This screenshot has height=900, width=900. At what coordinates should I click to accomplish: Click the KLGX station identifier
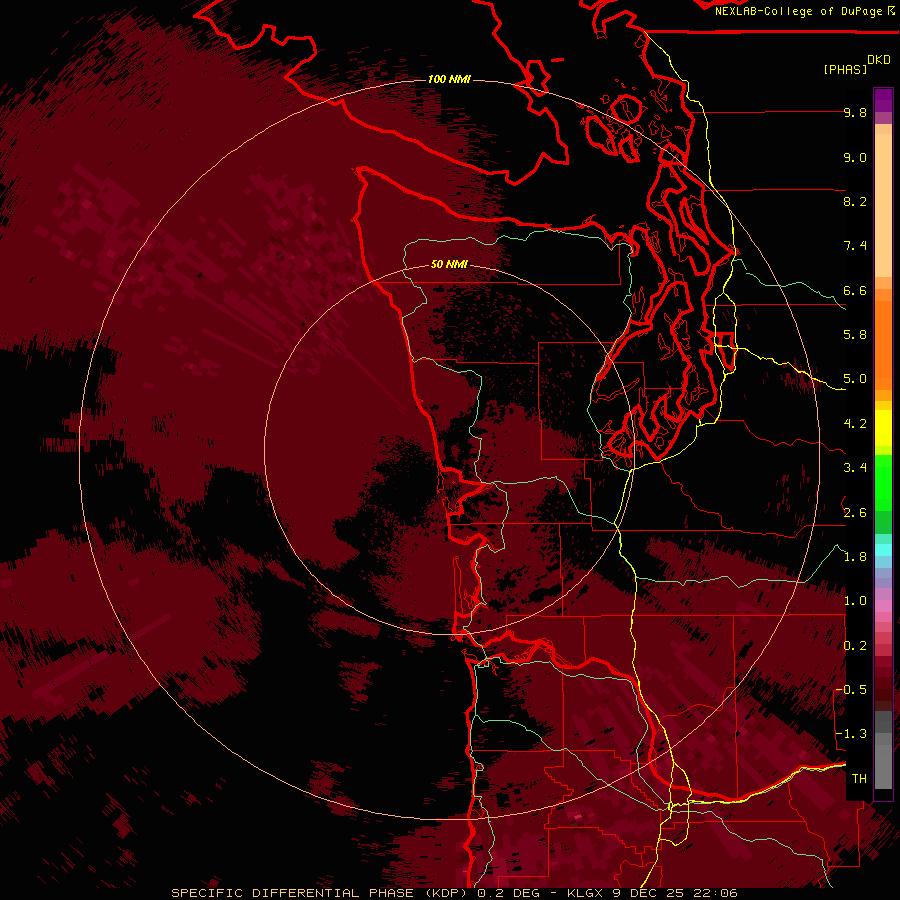pos(586,893)
